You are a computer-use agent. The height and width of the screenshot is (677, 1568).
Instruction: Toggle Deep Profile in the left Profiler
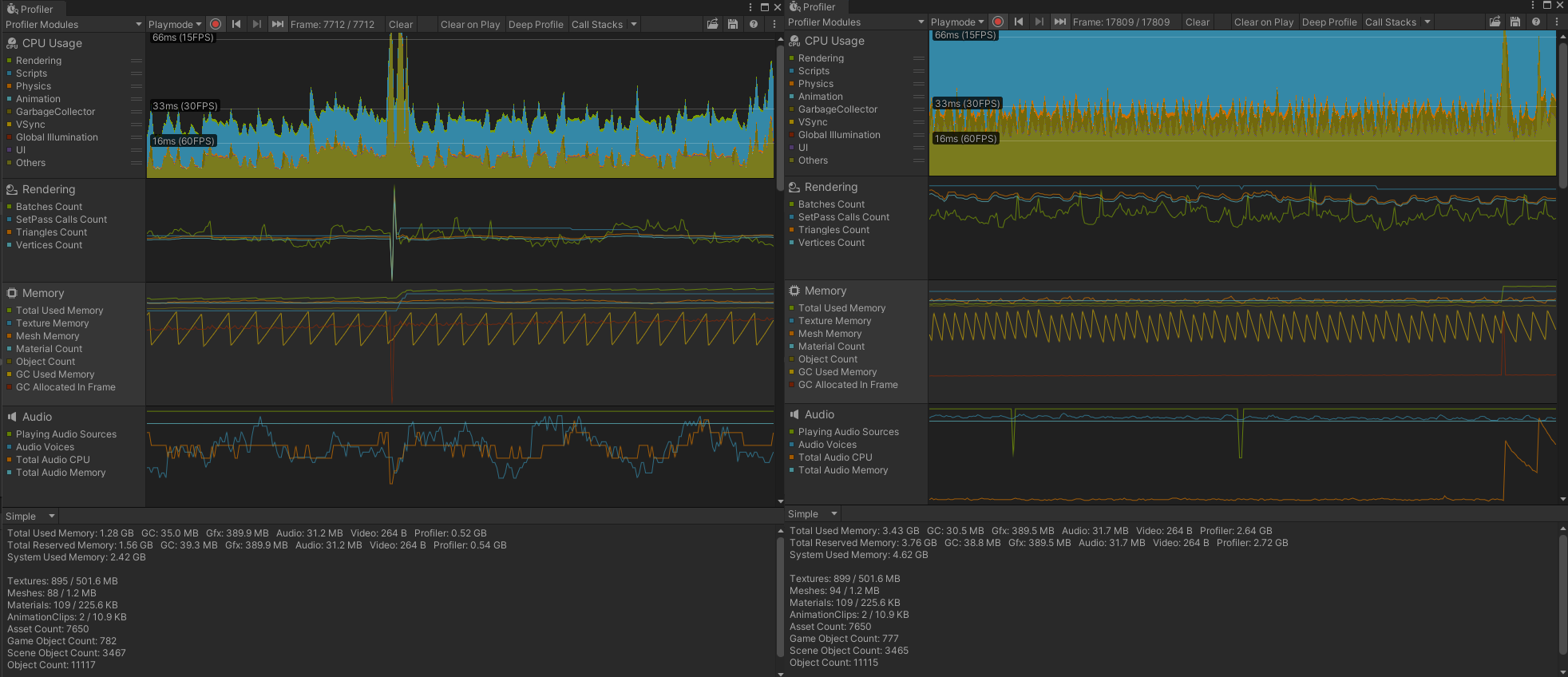click(535, 25)
